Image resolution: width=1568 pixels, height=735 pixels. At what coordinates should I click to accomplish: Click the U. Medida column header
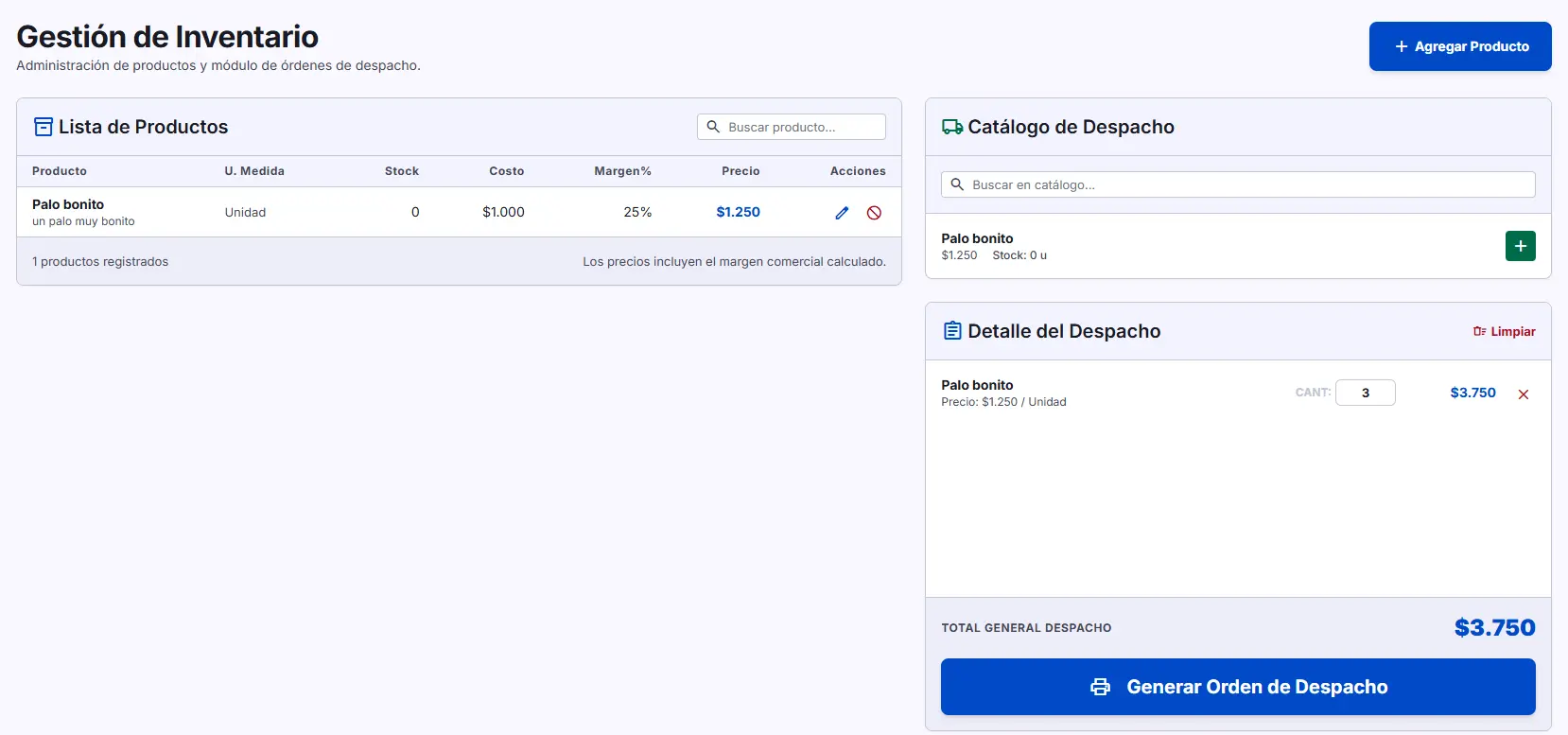254,171
